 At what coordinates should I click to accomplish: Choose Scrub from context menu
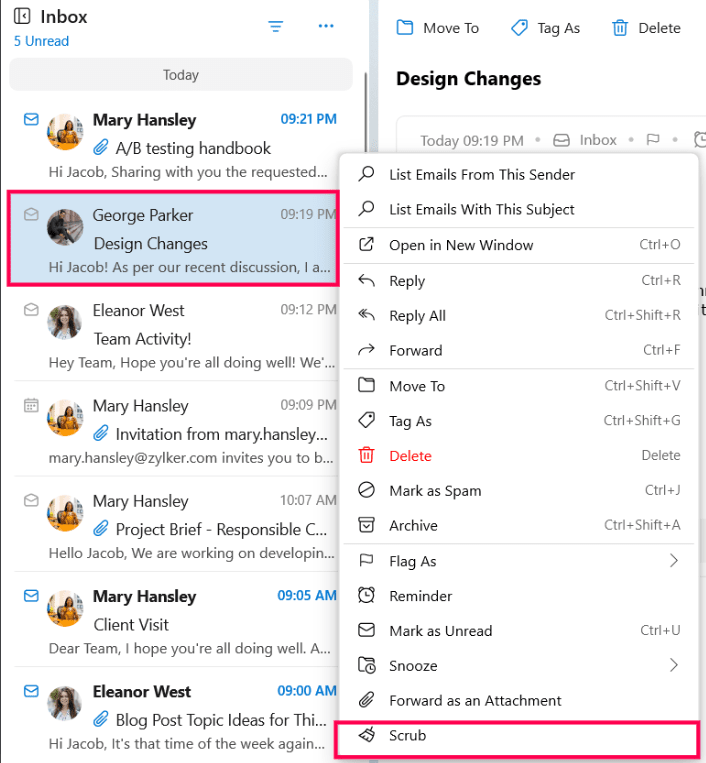click(519, 735)
